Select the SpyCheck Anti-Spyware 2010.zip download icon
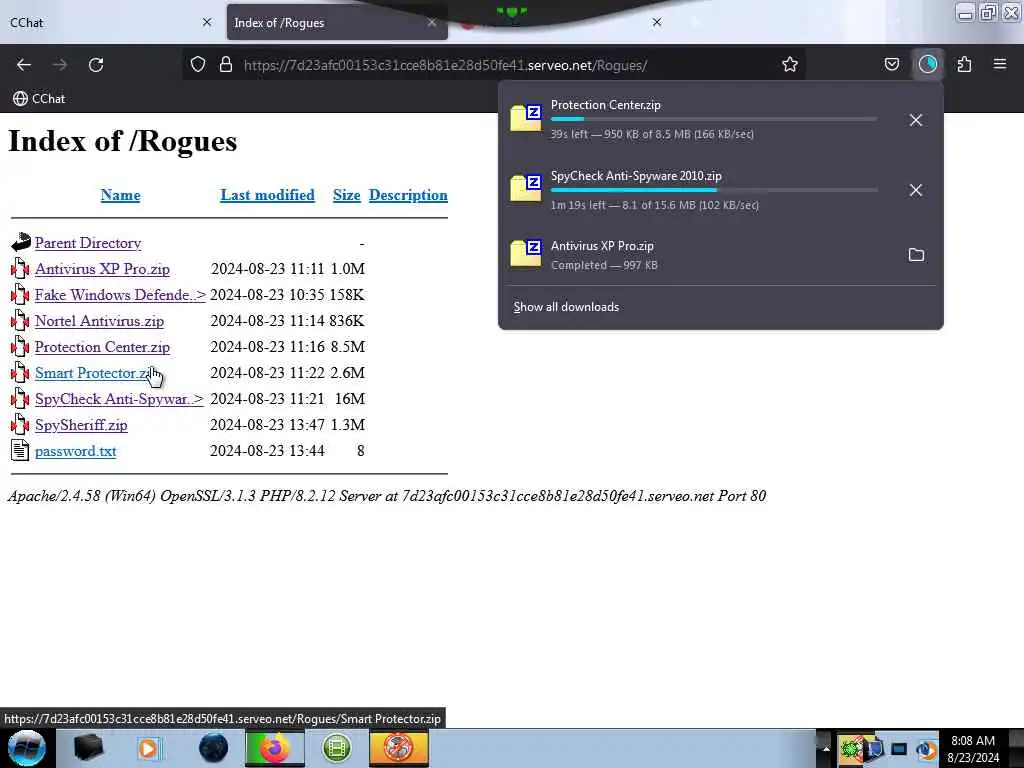This screenshot has width=1024, height=768. click(526, 188)
